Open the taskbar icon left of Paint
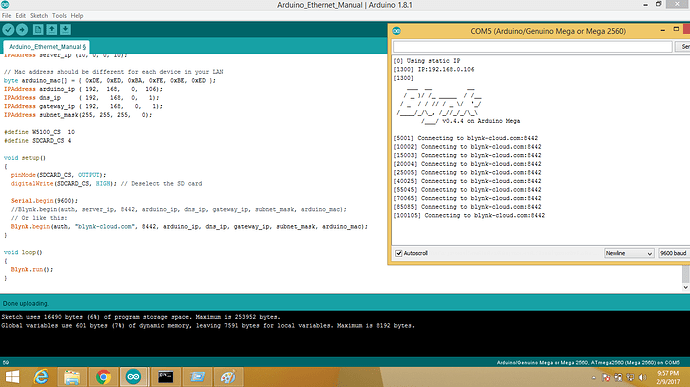Screen dimensions: 690x387 [197, 377]
